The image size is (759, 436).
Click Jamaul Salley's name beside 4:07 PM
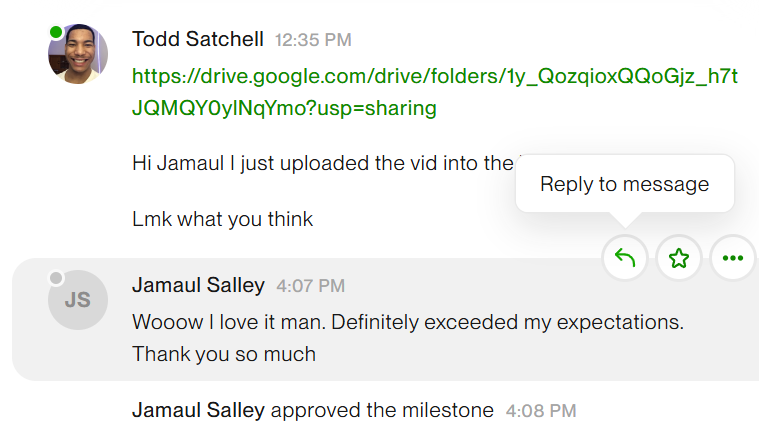click(x=198, y=285)
